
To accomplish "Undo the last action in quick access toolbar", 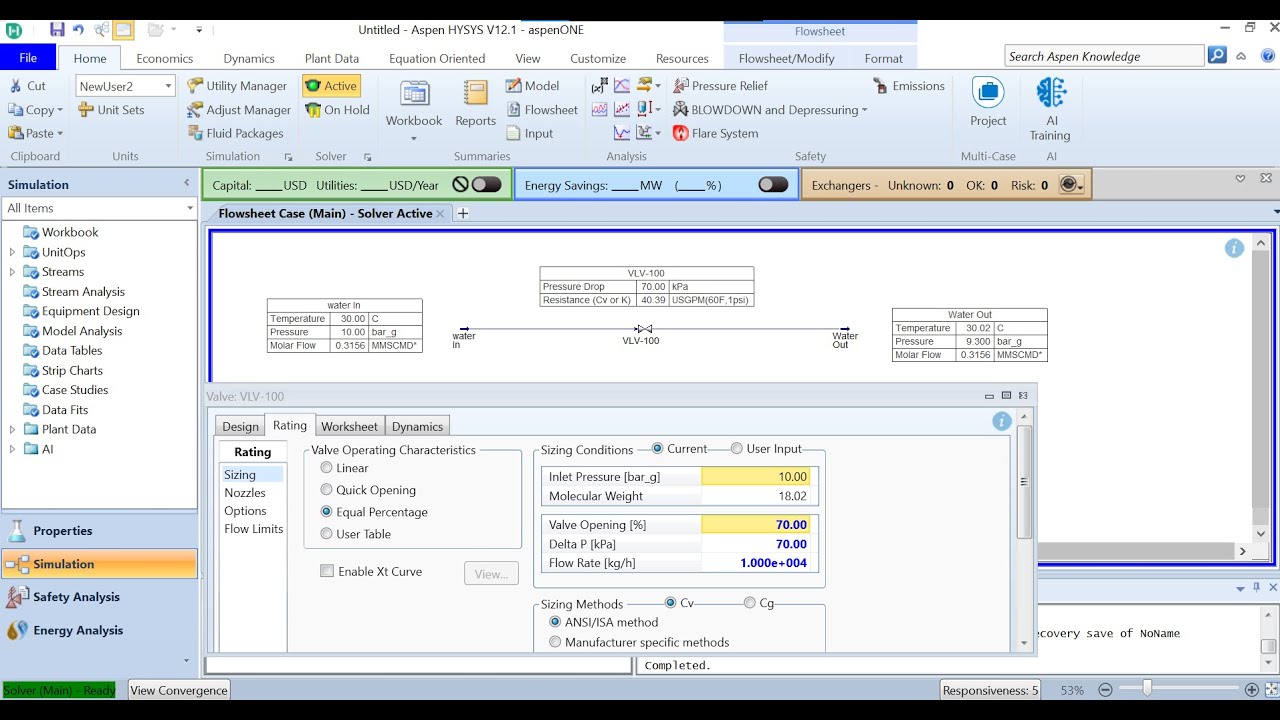I will tap(78, 30).
